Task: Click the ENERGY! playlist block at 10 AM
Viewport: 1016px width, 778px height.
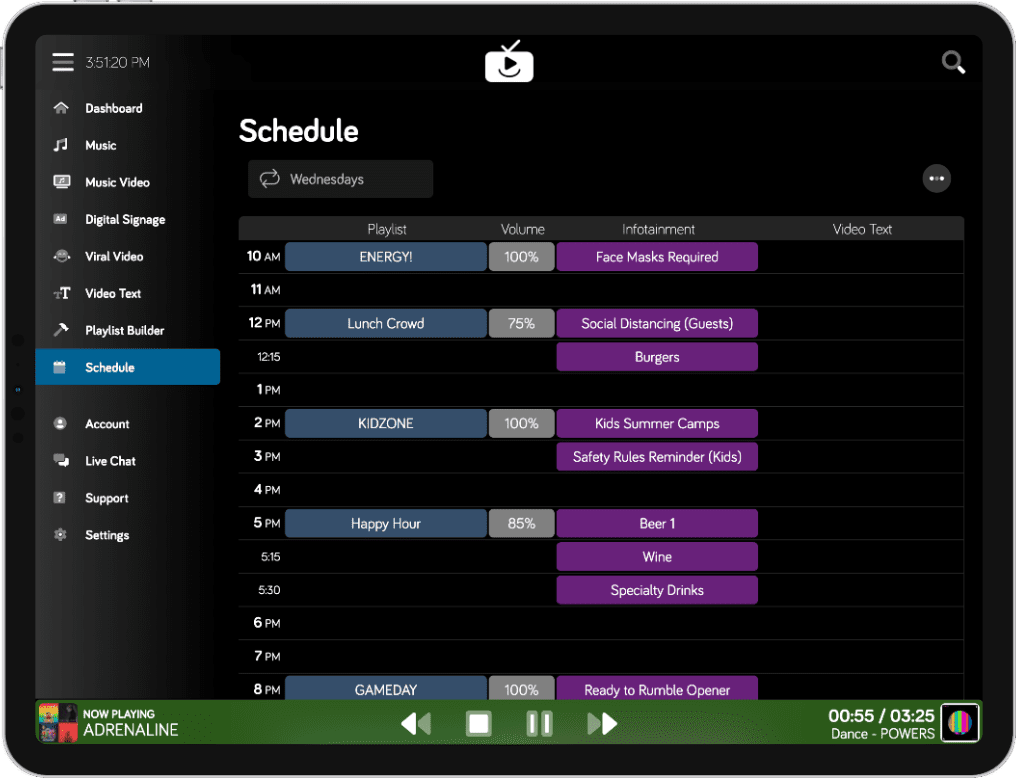Action: click(x=385, y=257)
